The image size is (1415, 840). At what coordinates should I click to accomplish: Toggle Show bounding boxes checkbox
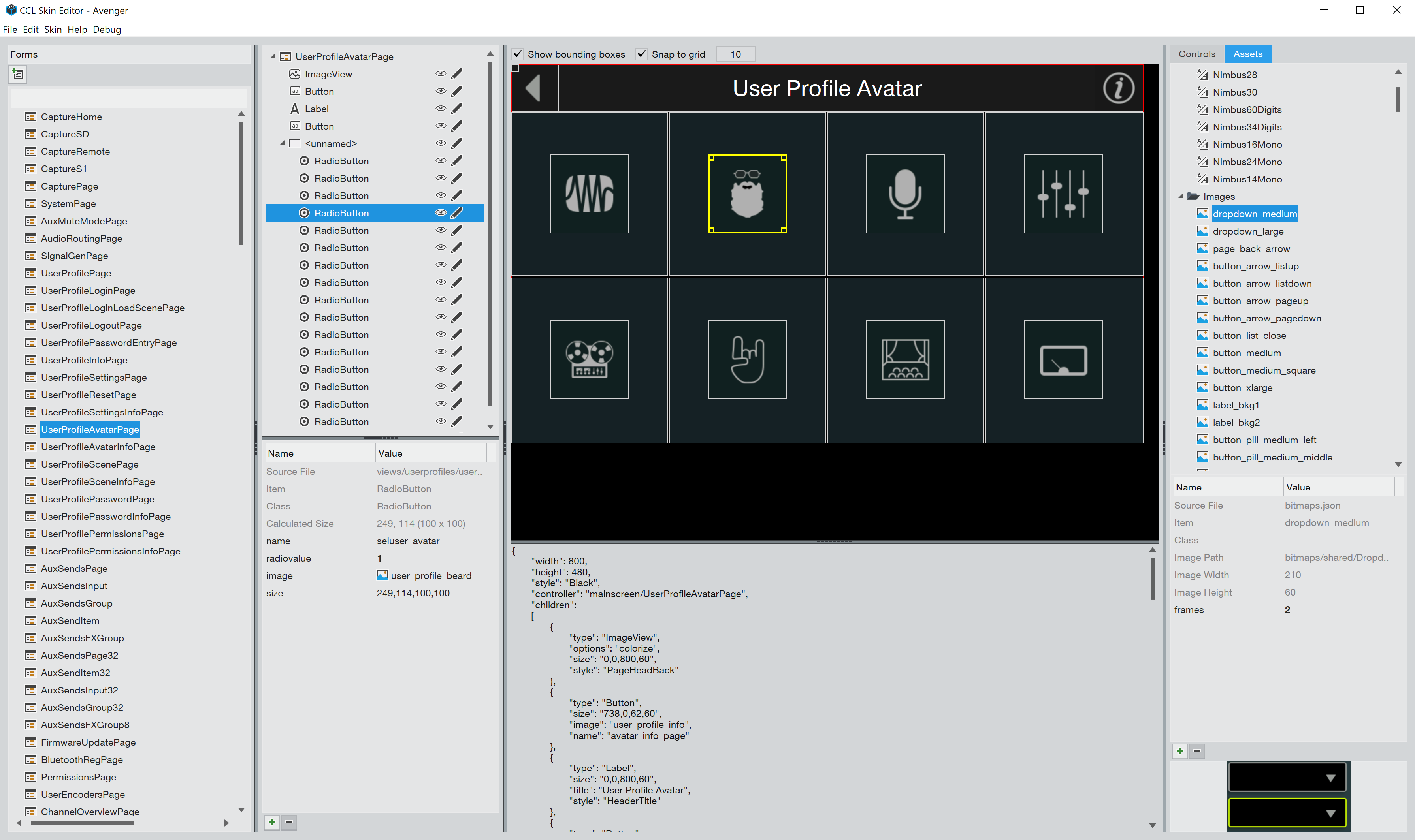[518, 54]
